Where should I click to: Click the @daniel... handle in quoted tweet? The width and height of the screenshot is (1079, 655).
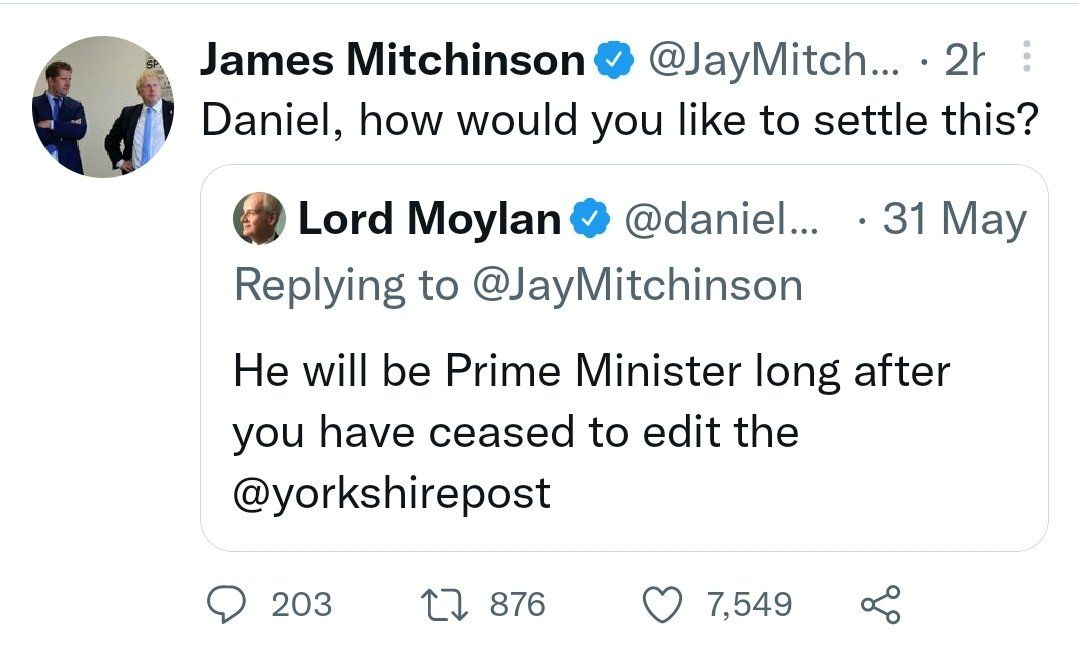[x=720, y=219]
